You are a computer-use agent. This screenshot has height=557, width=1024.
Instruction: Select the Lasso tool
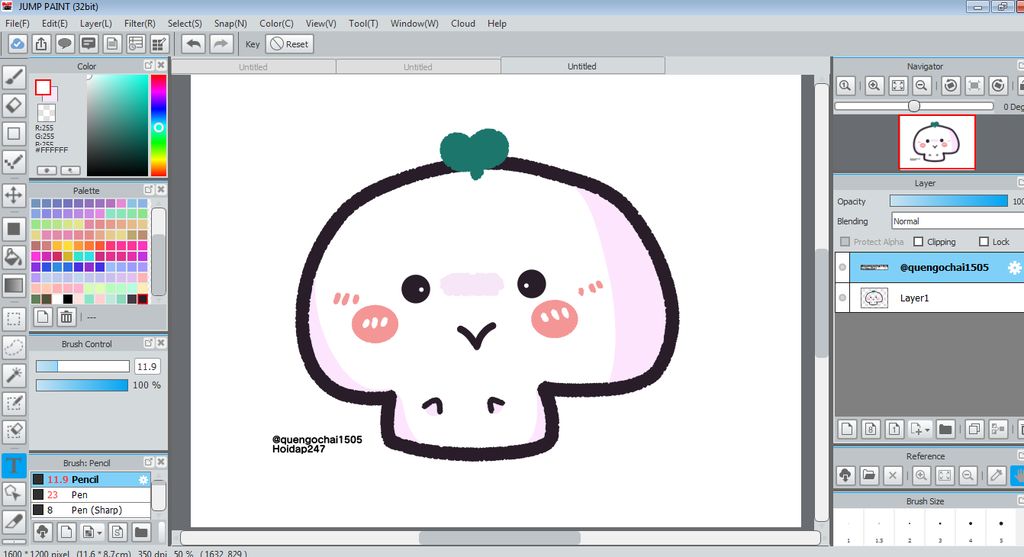point(14,347)
